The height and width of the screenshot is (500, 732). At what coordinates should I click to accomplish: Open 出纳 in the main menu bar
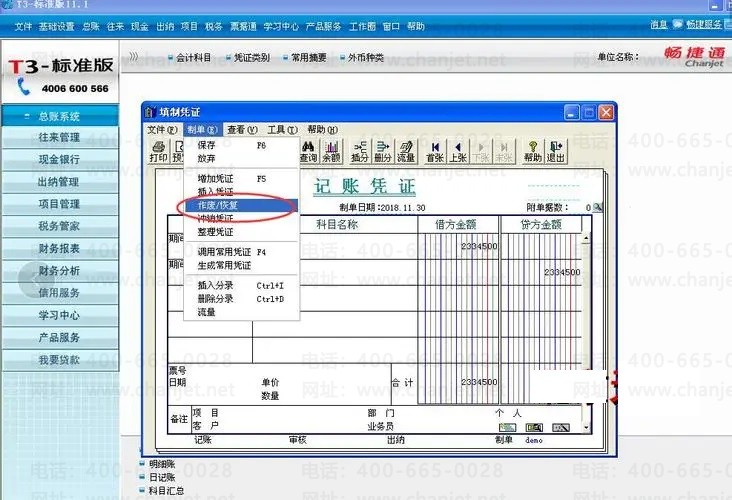pos(165,27)
